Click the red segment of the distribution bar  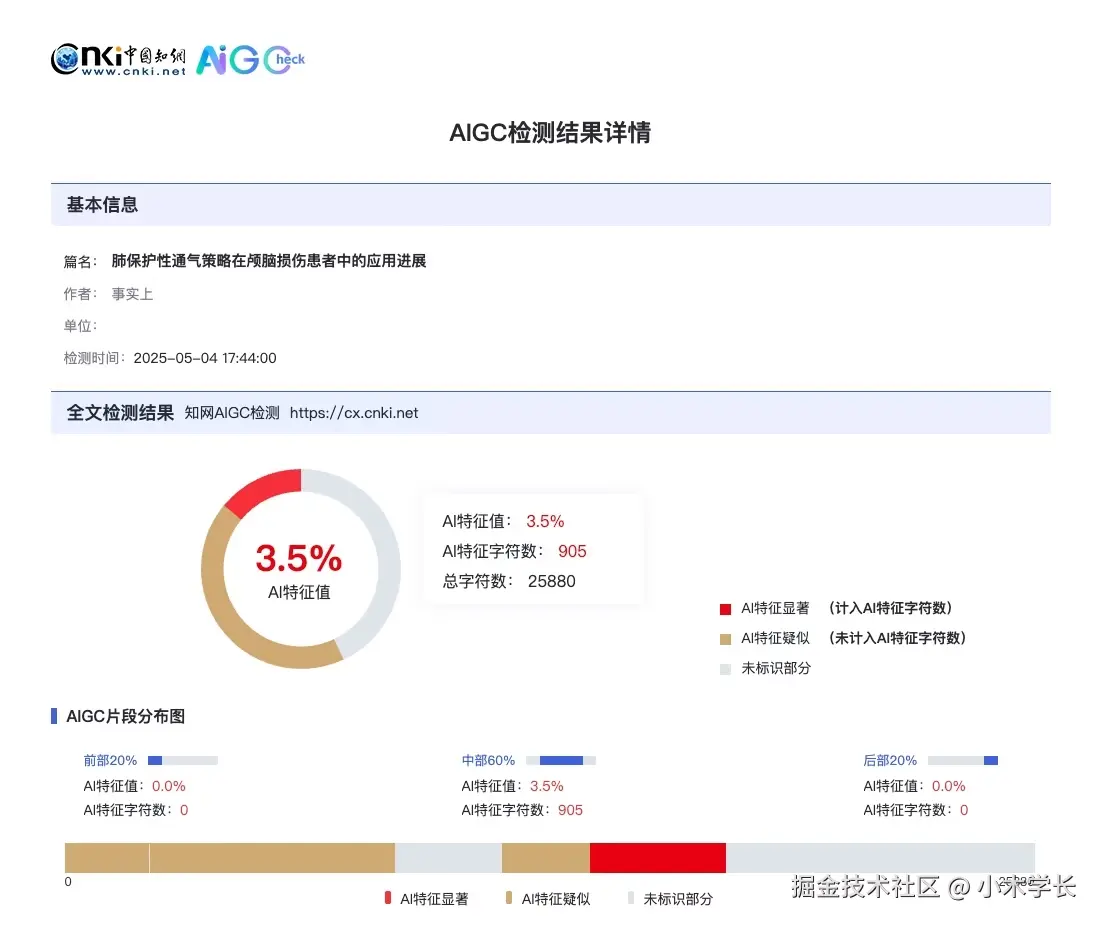[x=658, y=857]
